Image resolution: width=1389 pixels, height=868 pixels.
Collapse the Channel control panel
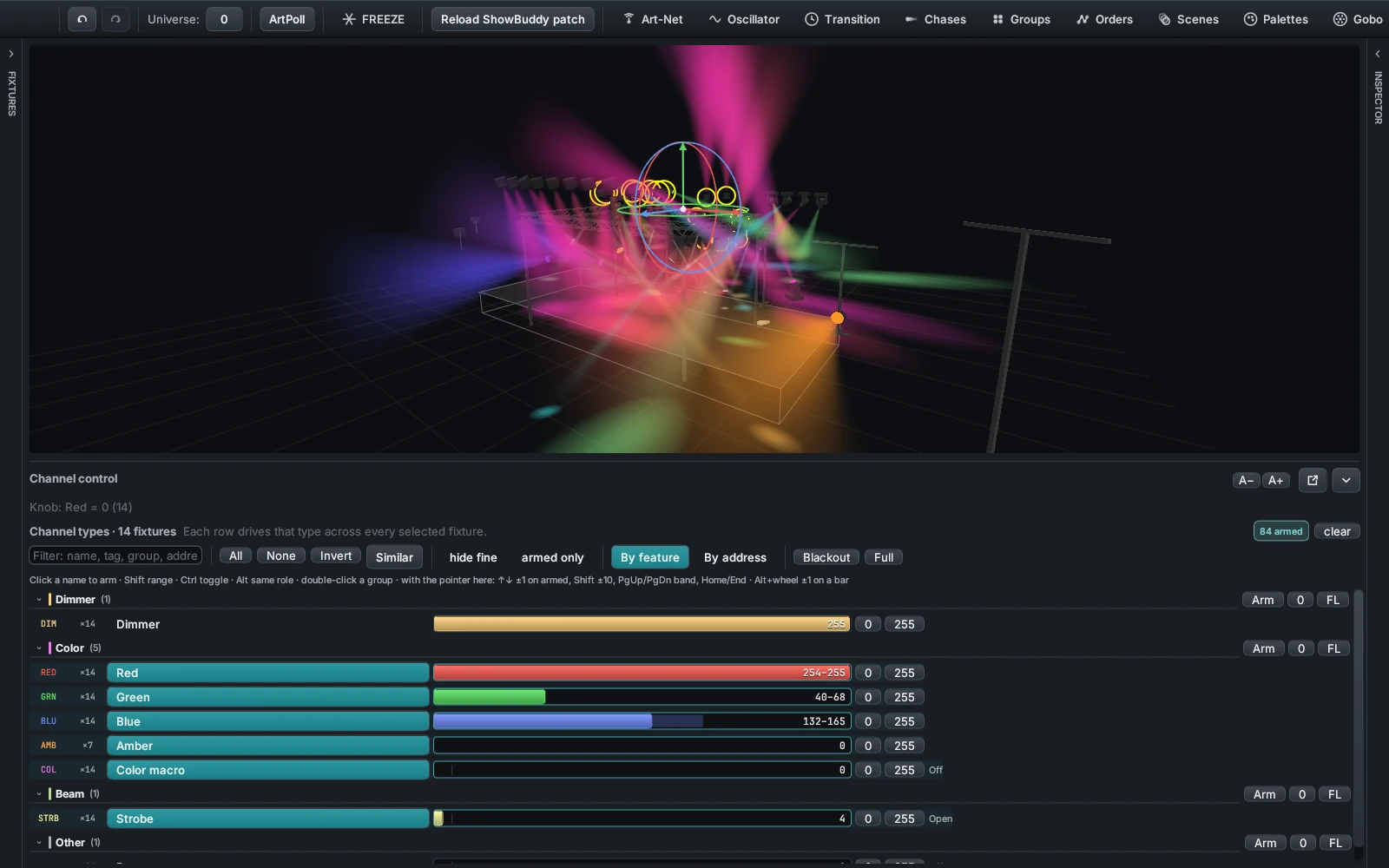[1346, 480]
